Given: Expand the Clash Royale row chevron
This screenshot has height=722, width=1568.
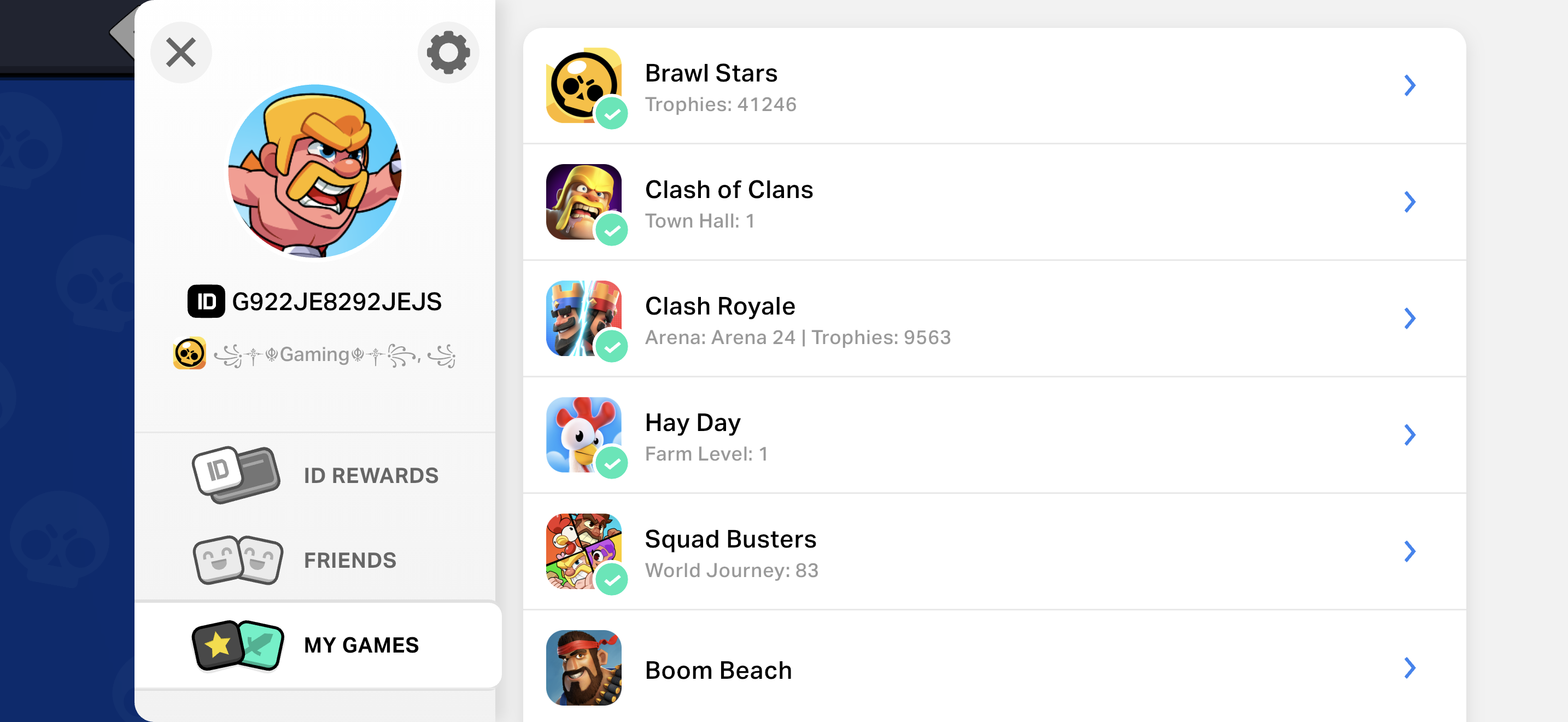Looking at the screenshot, I should click(1410, 318).
